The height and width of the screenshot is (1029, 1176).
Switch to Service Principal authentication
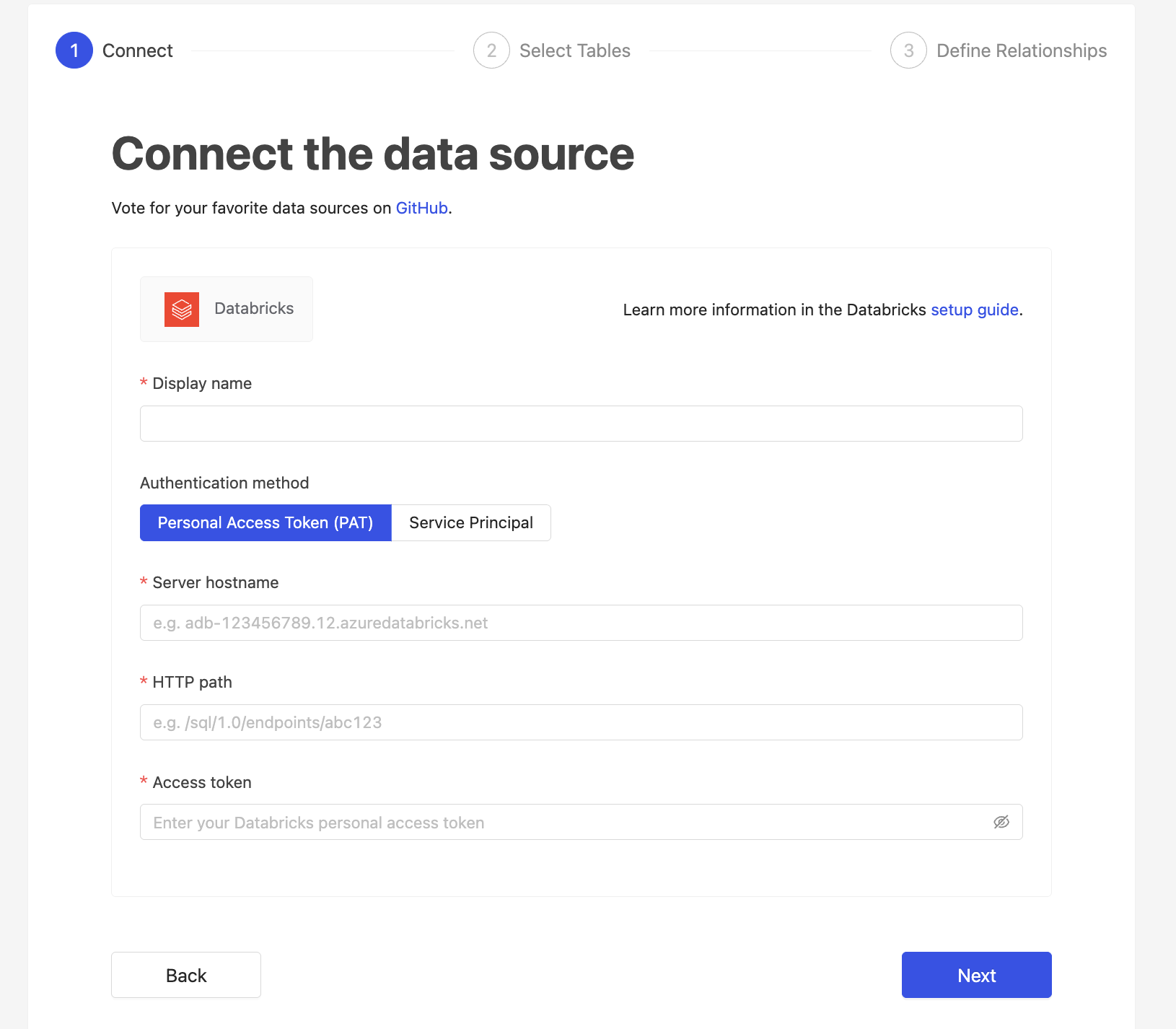point(471,522)
